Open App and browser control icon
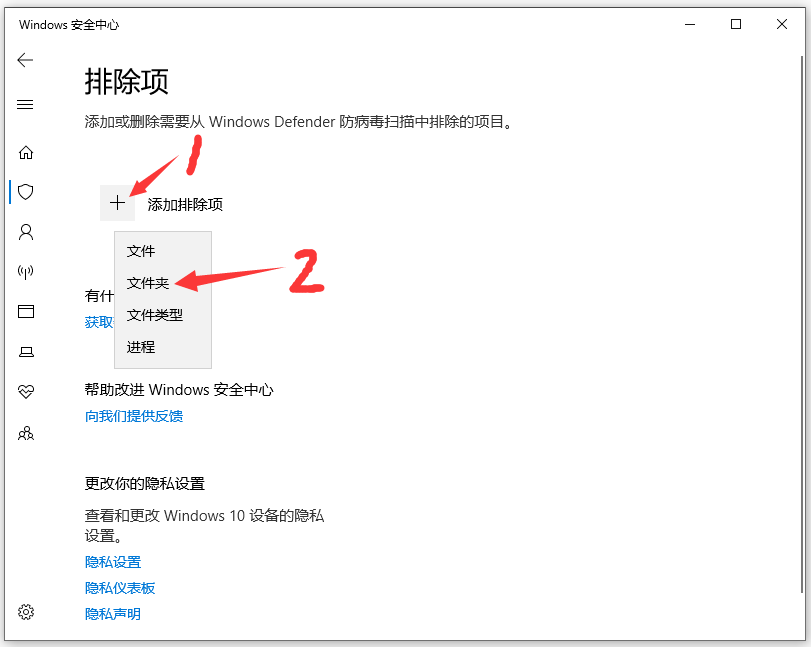Screen dimensions: 811x647 pos(26,312)
